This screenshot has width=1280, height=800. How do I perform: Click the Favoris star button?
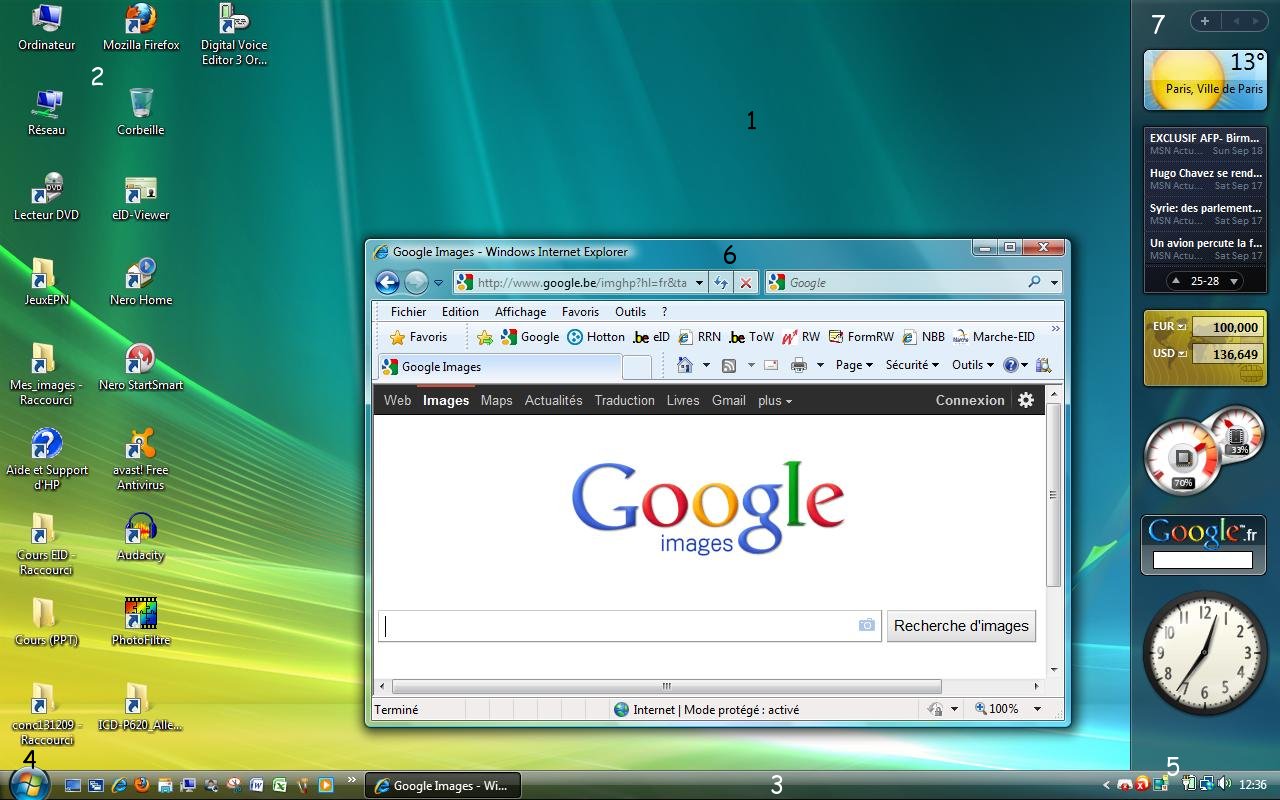tap(418, 337)
